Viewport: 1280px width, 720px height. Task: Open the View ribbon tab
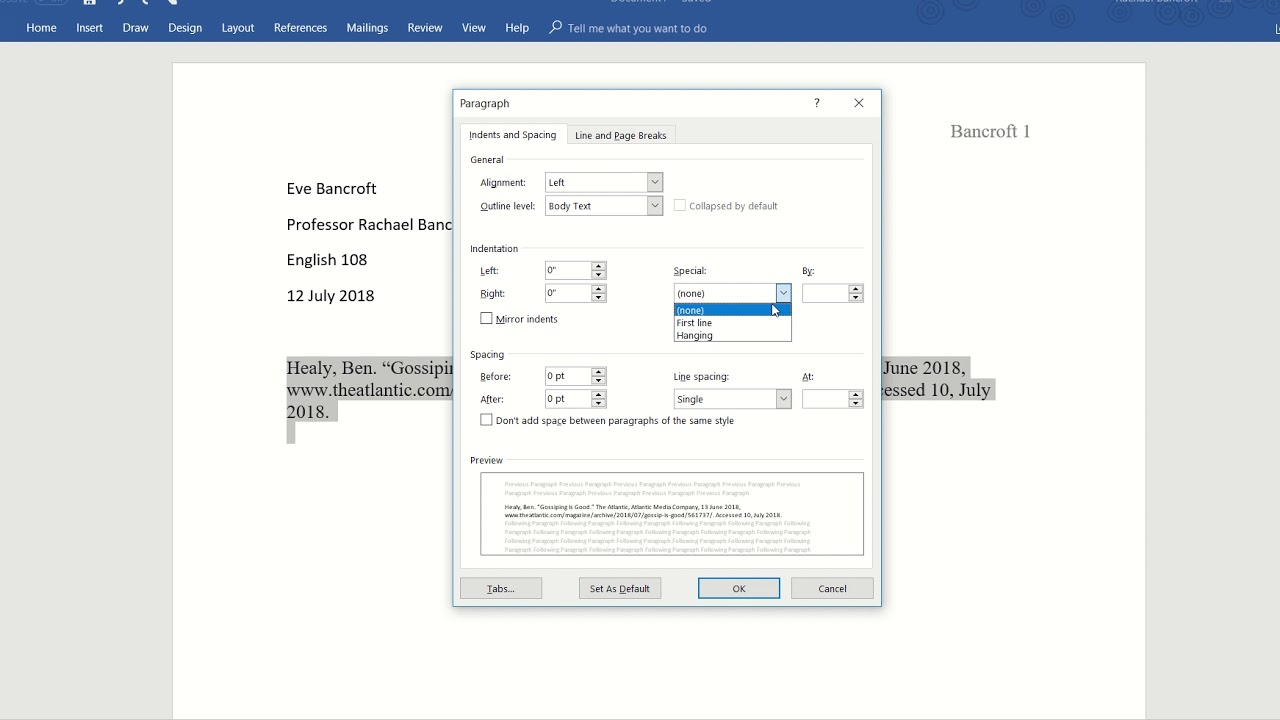(x=474, y=28)
